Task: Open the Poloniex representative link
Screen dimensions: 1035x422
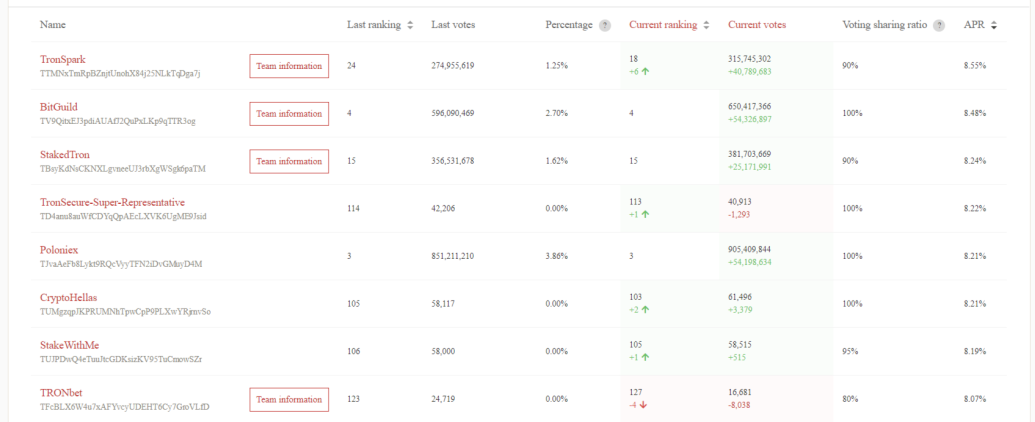Action: [x=59, y=250]
